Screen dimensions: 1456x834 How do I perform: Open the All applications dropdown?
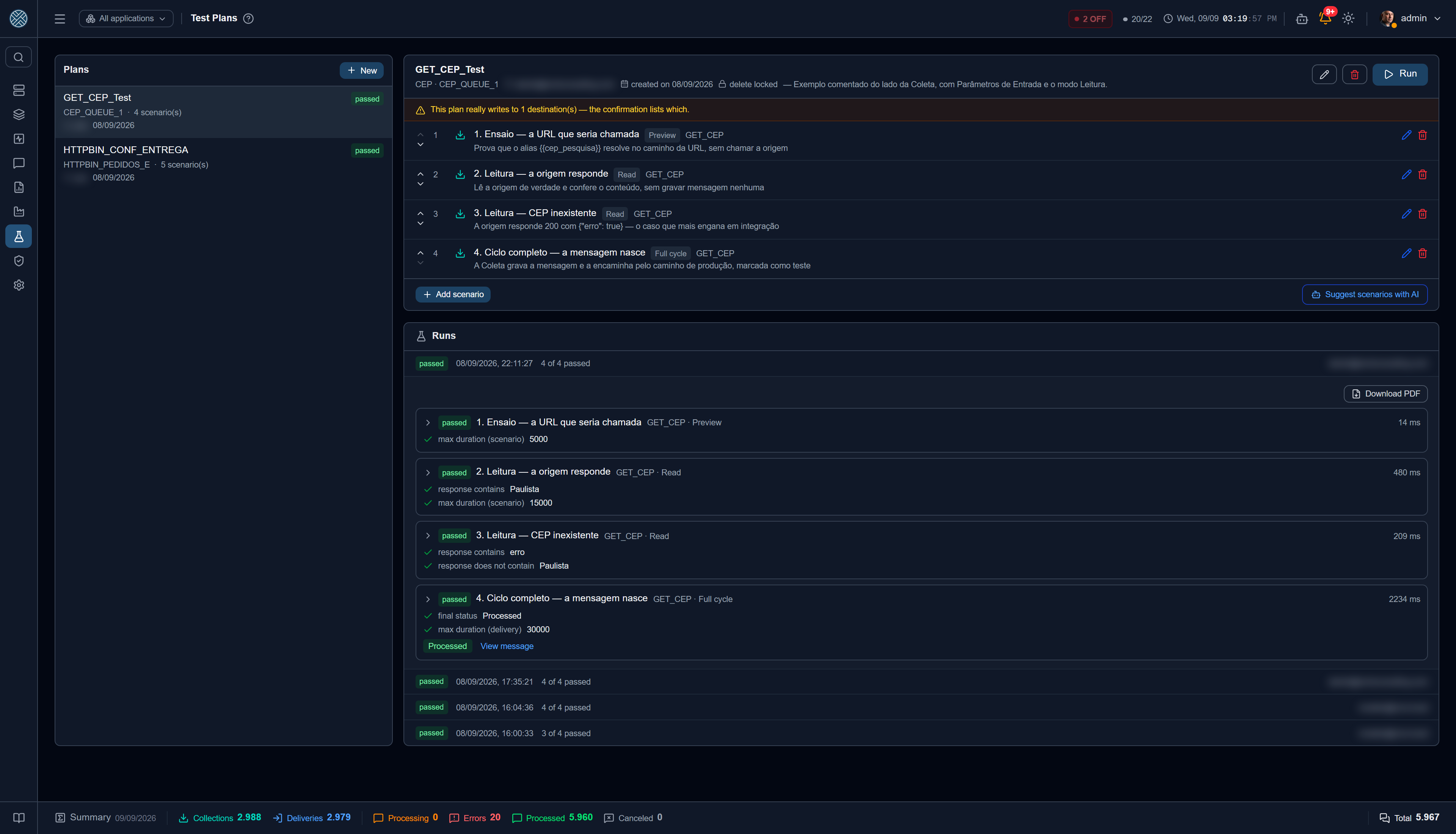click(x=126, y=18)
